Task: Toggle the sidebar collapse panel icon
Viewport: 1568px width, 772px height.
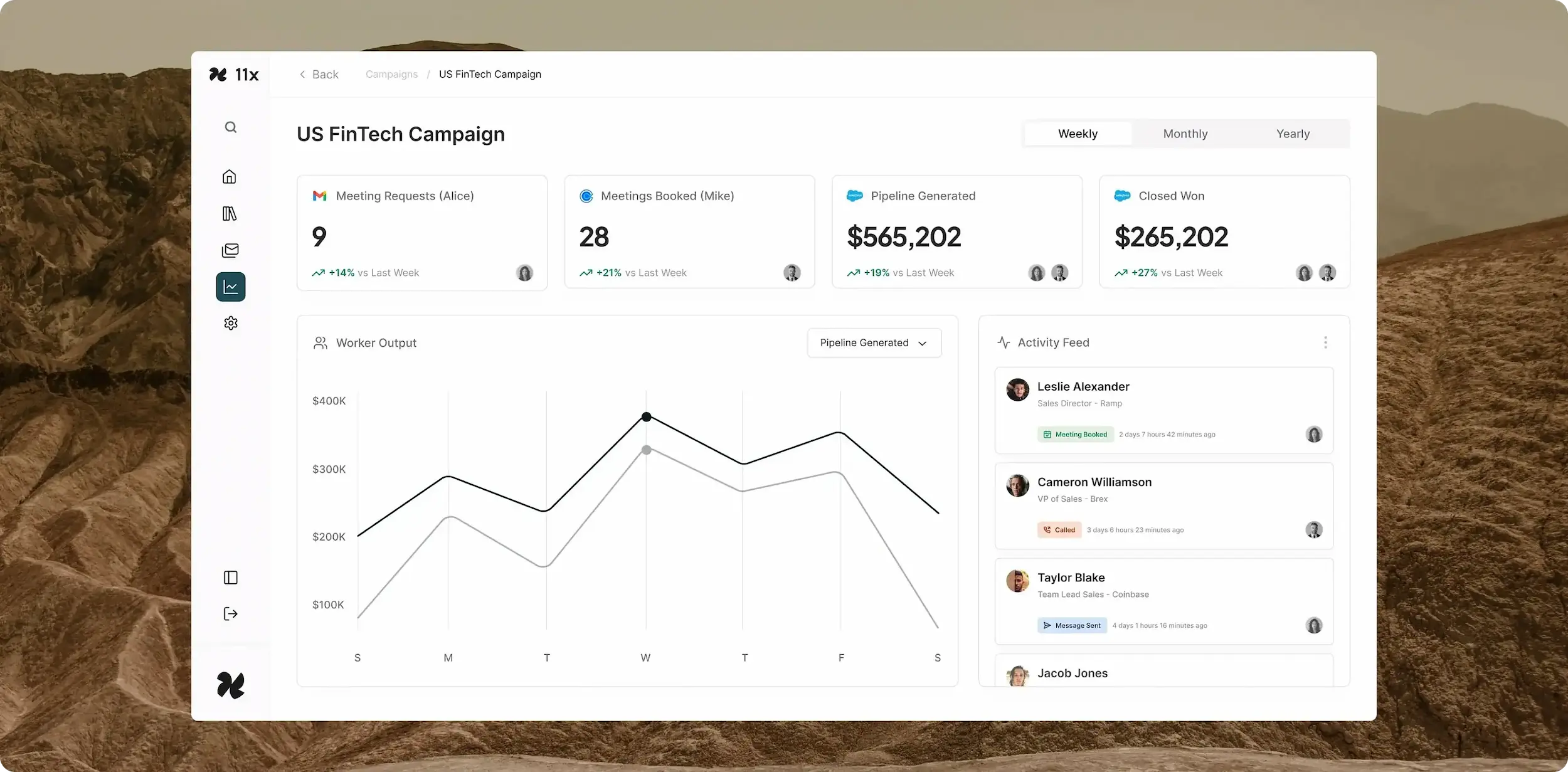Action: [x=230, y=577]
